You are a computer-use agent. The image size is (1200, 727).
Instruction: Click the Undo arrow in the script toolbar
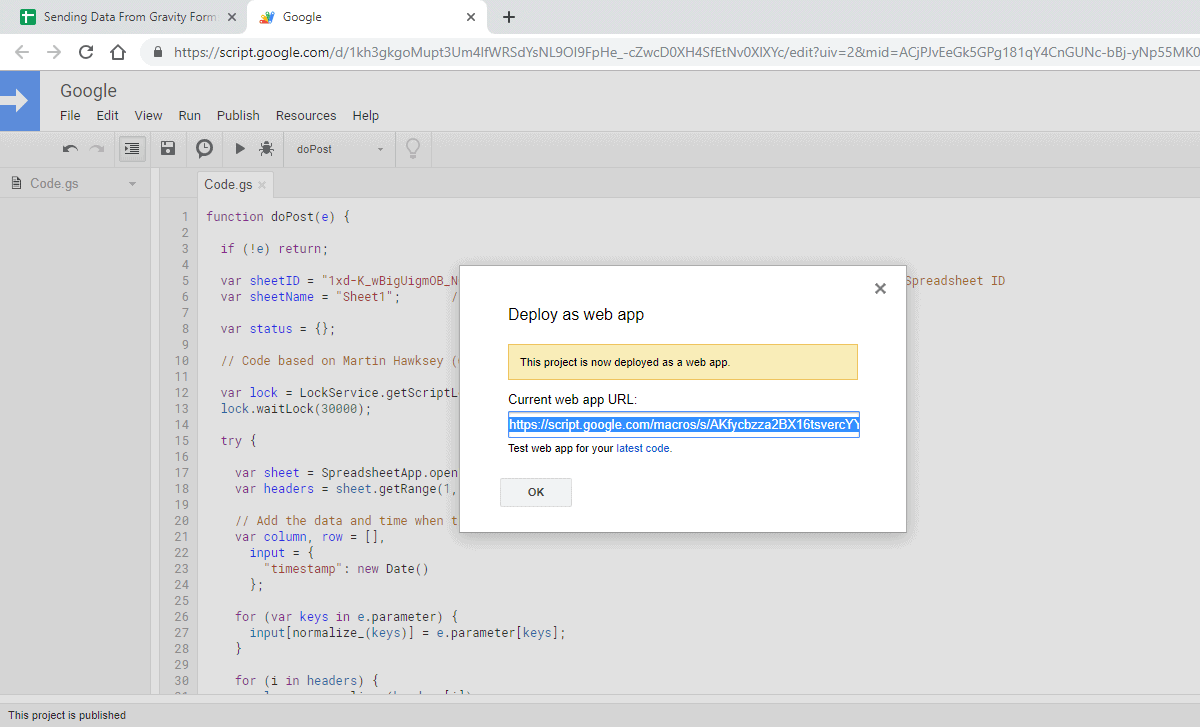(70, 149)
